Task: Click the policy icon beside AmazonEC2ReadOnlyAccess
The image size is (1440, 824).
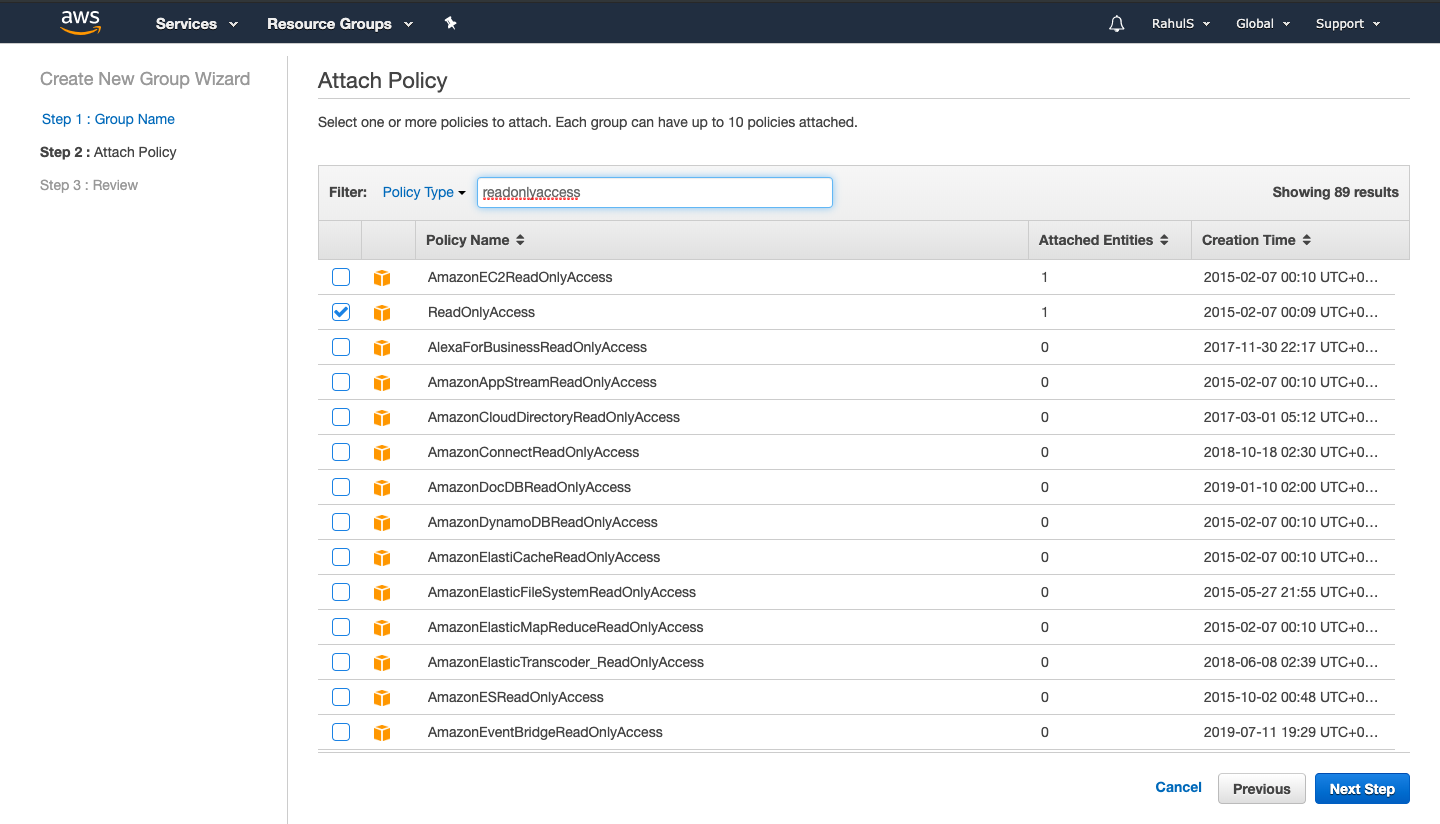Action: [x=382, y=277]
